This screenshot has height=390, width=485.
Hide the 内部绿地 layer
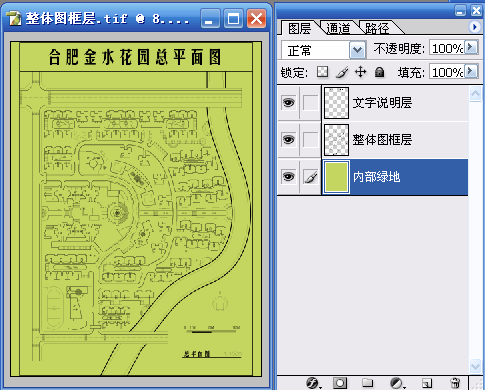288,177
